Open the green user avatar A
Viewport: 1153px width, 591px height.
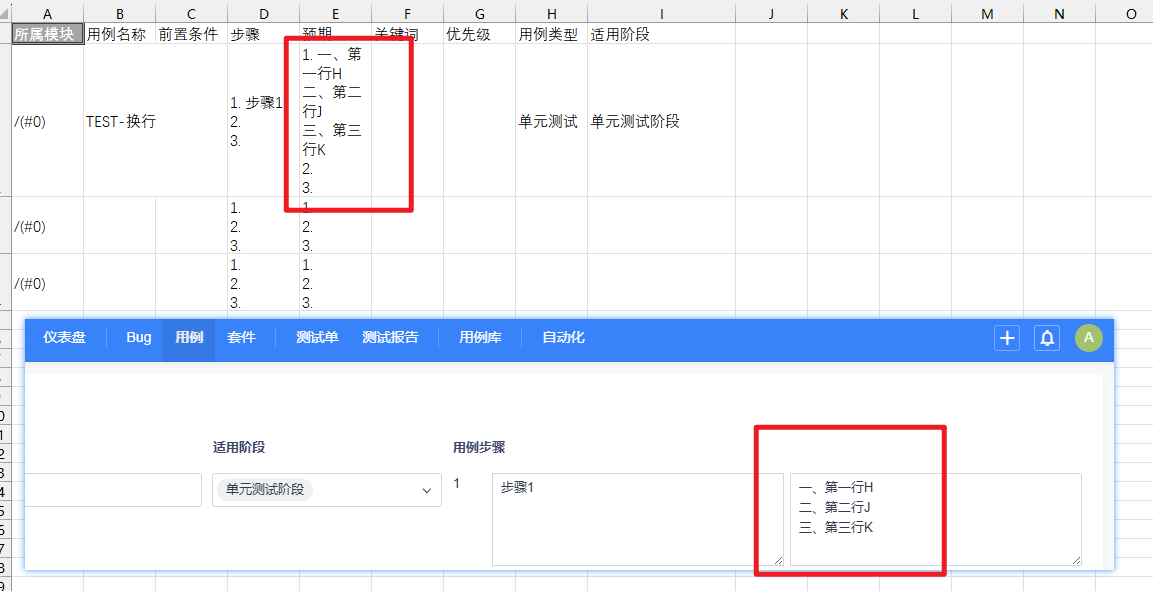tap(1089, 338)
